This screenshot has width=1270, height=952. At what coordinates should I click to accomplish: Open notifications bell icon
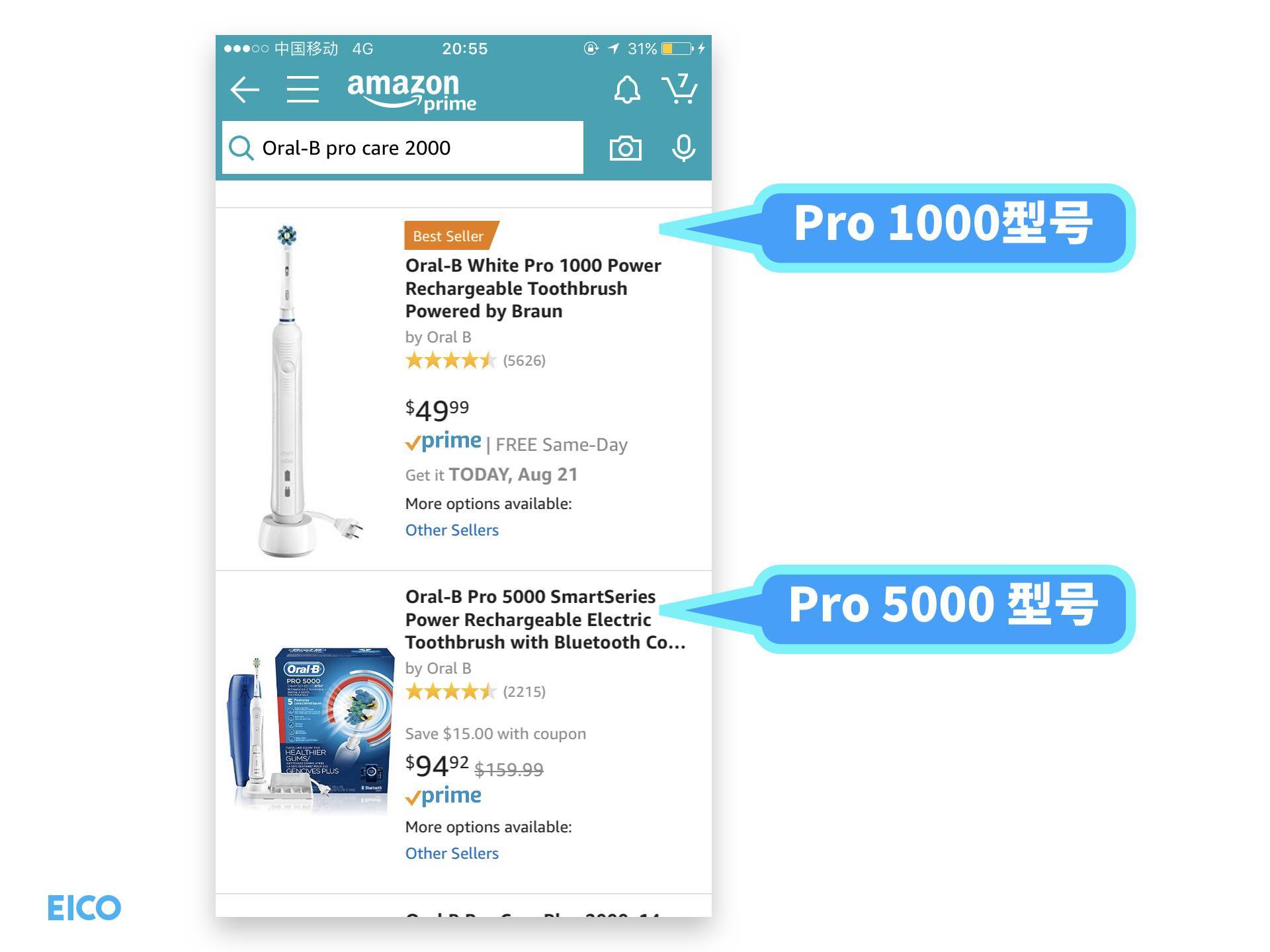(x=626, y=90)
